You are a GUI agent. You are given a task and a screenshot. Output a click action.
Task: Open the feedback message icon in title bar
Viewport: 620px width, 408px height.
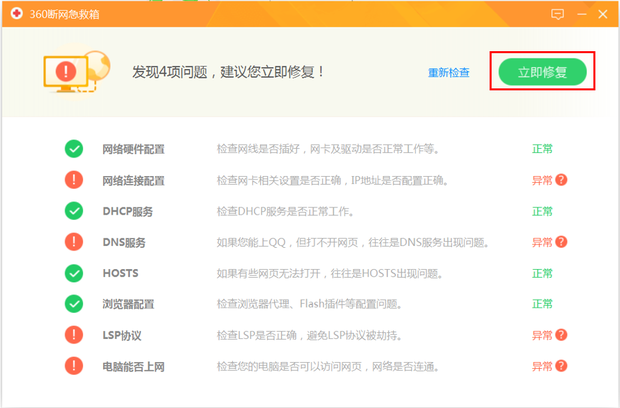coord(558,14)
